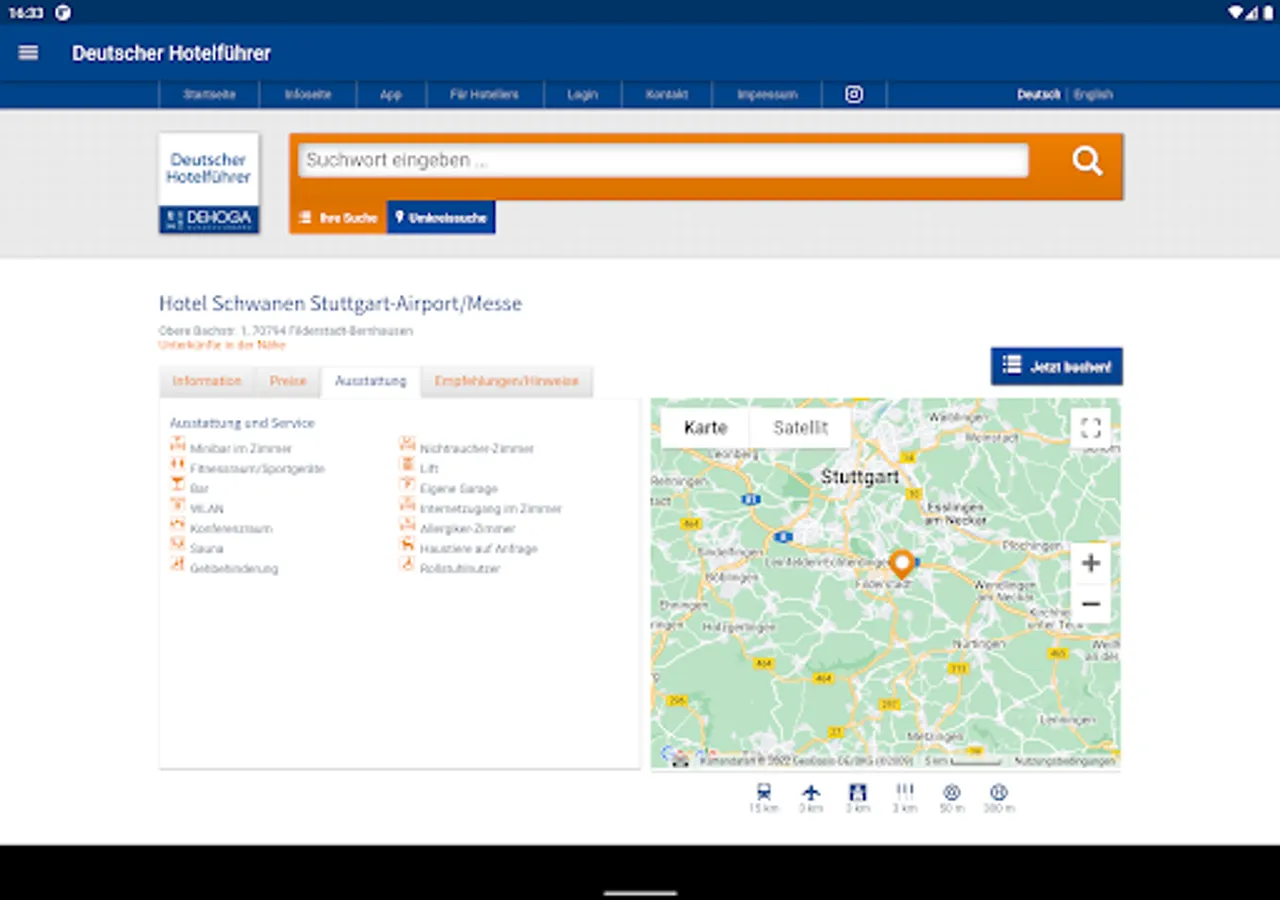Viewport: 1280px width, 900px height.
Task: Click the WLAN amenity icon
Action: click(178, 505)
